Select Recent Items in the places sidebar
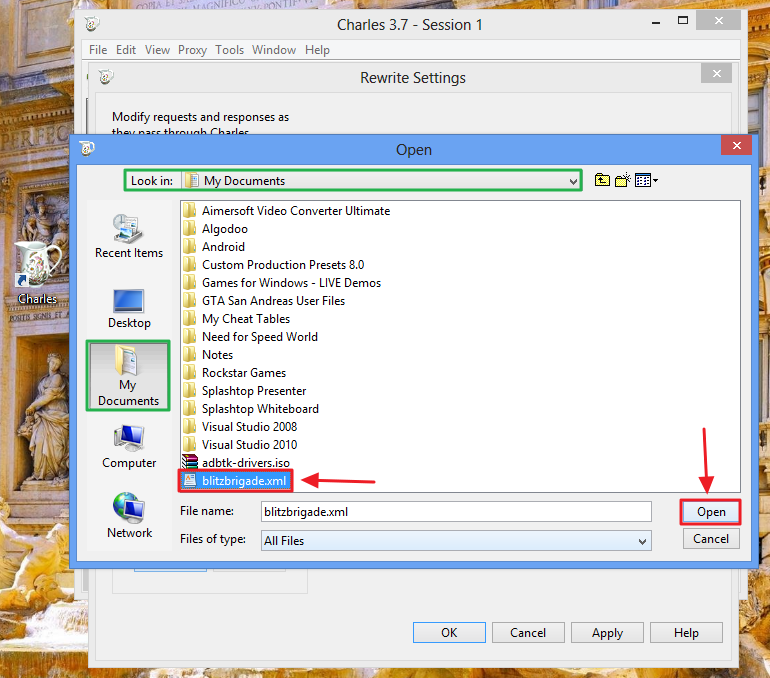The height and width of the screenshot is (678, 770). click(x=129, y=236)
